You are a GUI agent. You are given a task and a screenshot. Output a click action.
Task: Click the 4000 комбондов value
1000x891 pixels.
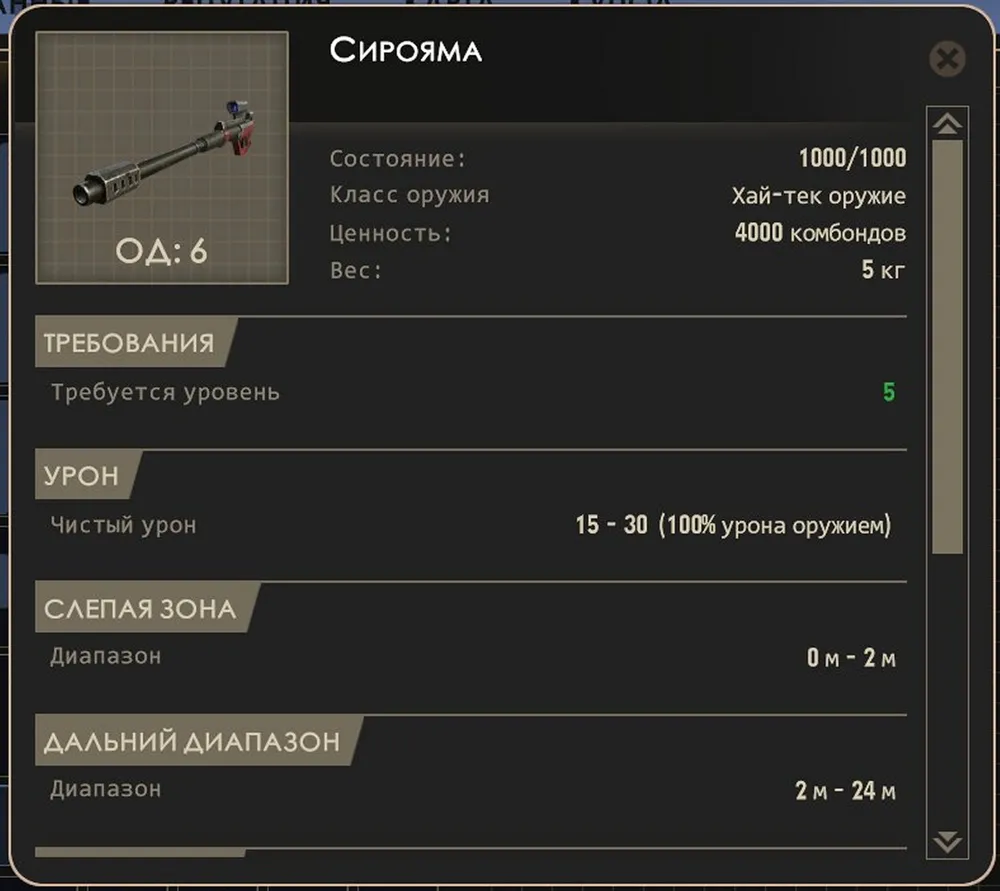[820, 233]
